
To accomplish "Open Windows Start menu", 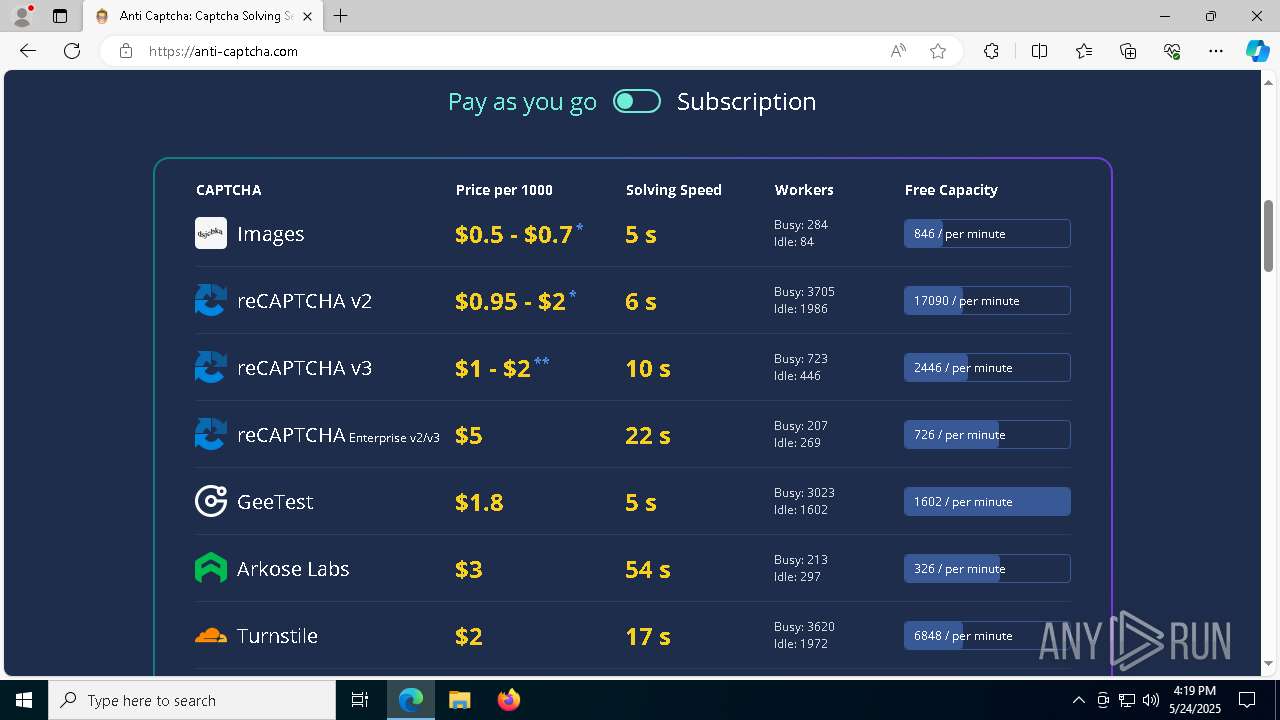I will click(x=24, y=700).
